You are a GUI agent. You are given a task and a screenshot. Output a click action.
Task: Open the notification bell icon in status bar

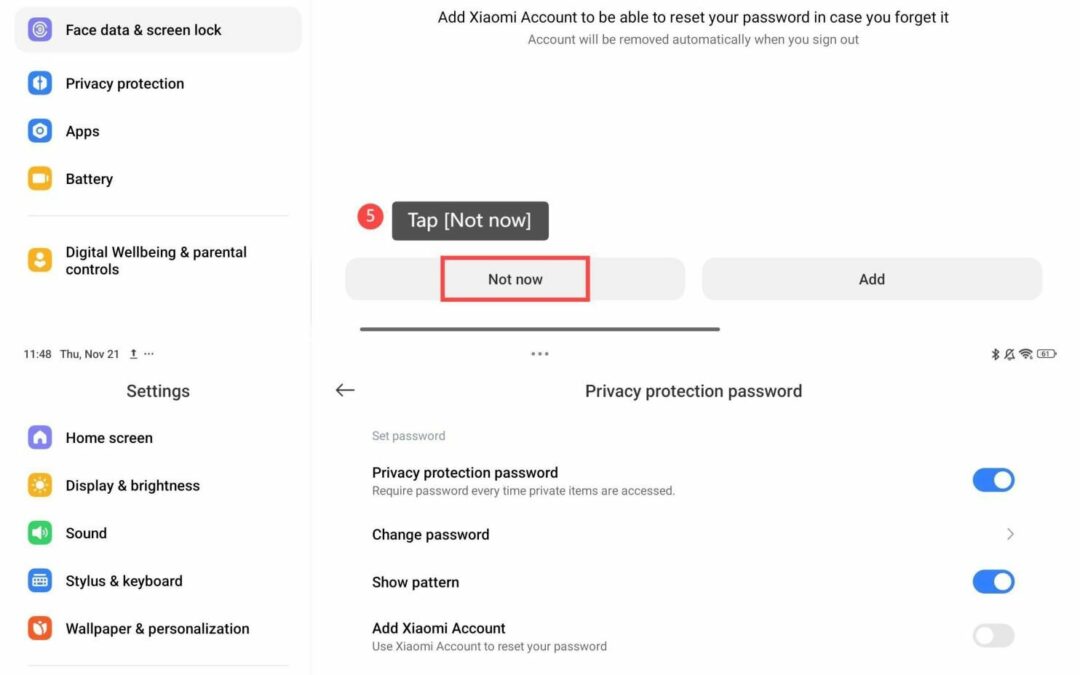[1010, 353]
